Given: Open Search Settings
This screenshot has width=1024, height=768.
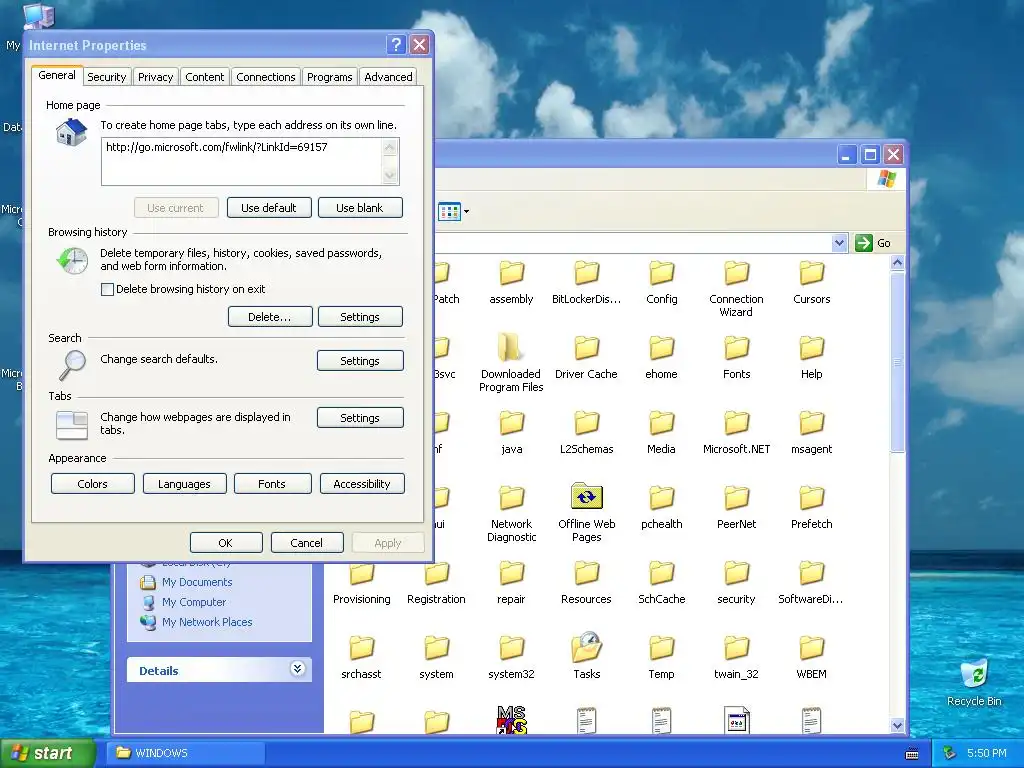Looking at the screenshot, I should pos(360,360).
